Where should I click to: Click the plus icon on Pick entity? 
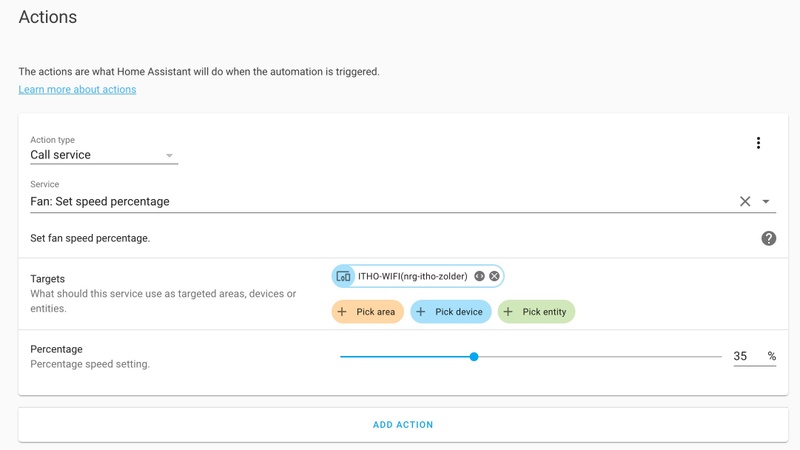click(508, 312)
